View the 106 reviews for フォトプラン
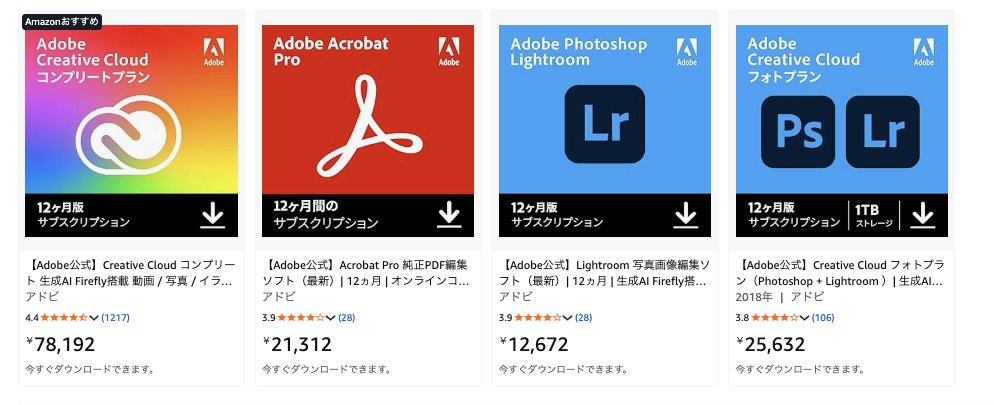Image resolution: width=994 pixels, height=405 pixels. 823,318
